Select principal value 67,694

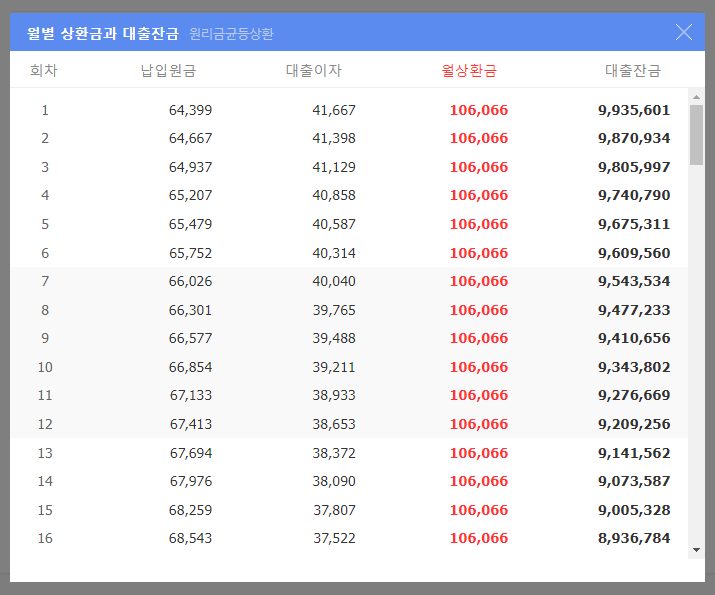[191, 453]
